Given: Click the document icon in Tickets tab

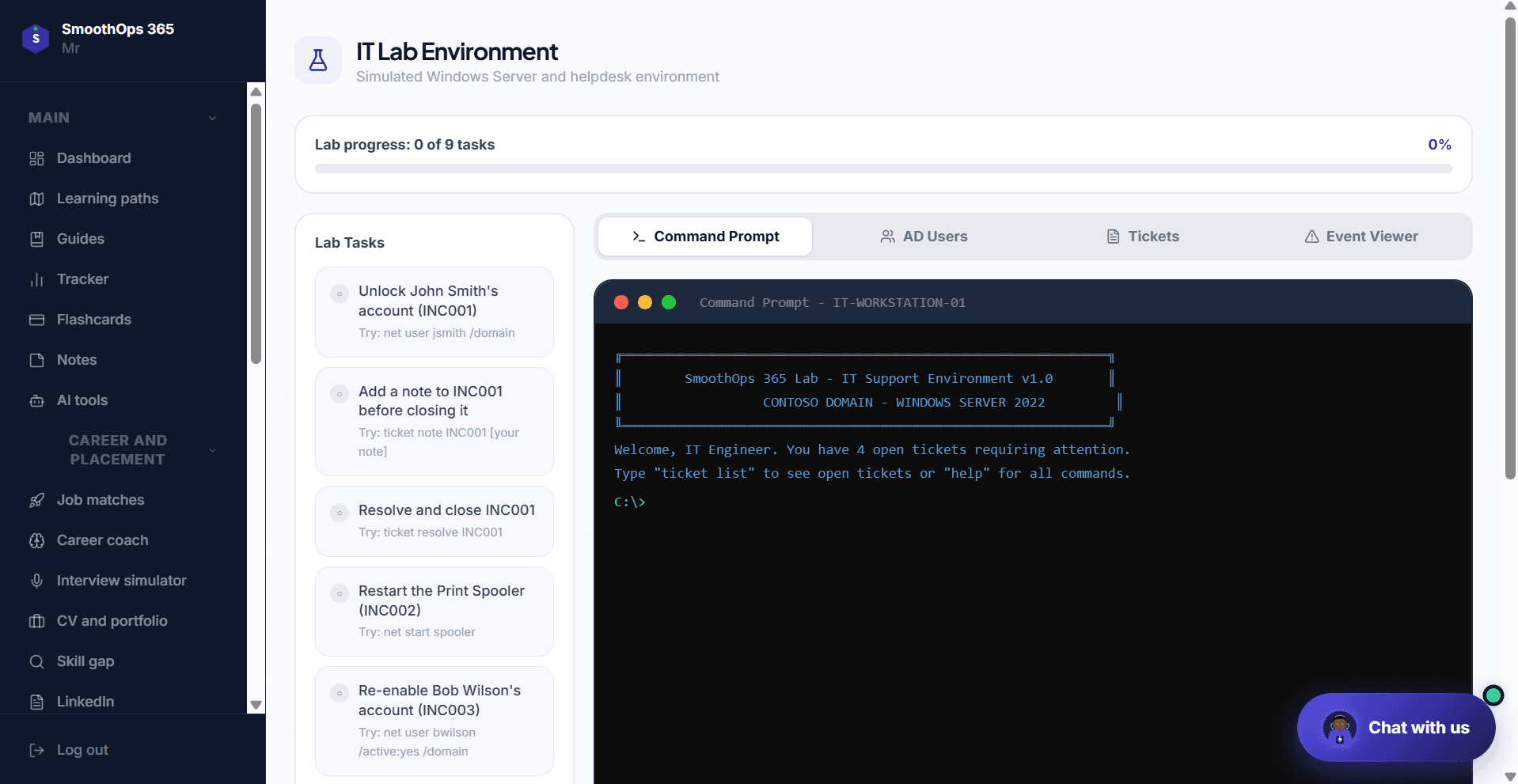Looking at the screenshot, I should click(1113, 237).
